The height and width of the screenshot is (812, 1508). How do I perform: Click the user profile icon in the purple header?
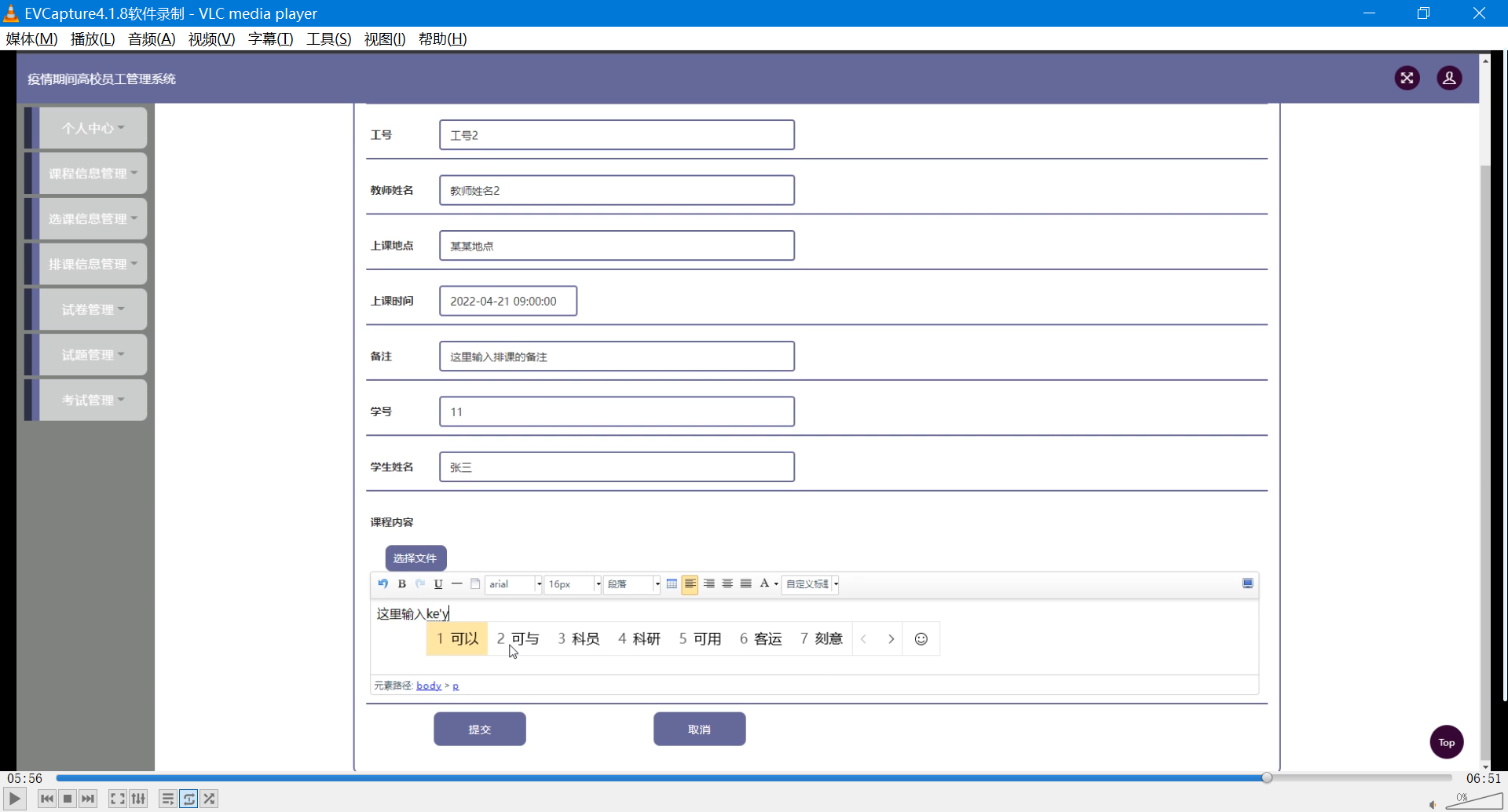[x=1449, y=78]
